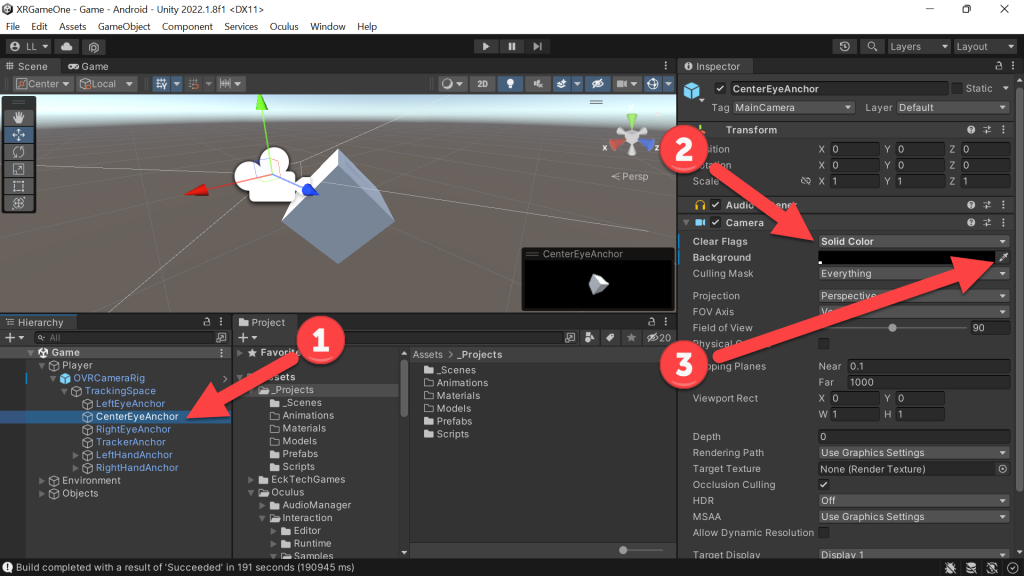
Task: Toggle the Project favorites star filter
Action: tap(631, 337)
